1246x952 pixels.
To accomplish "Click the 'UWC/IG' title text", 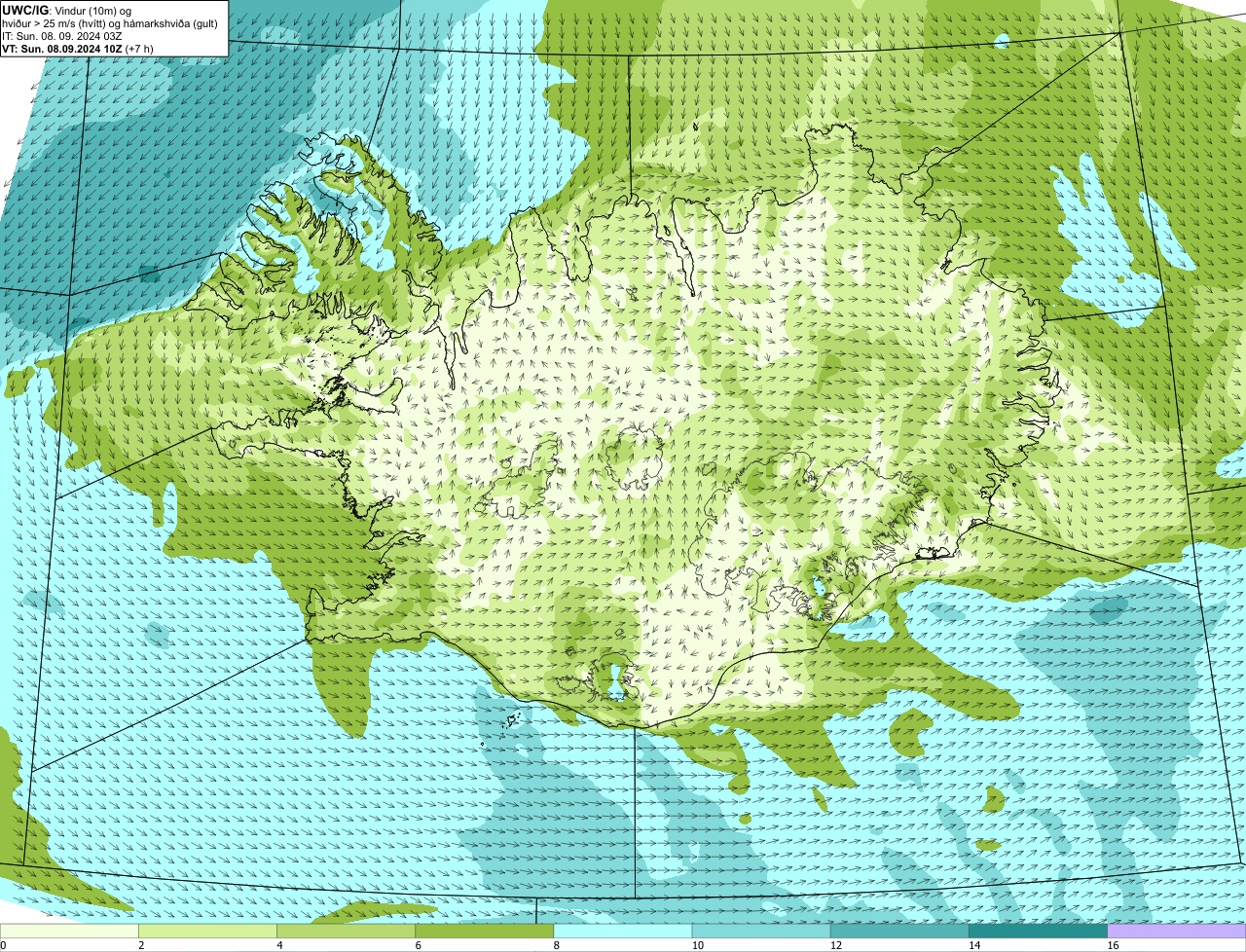I will tap(24, 9).
